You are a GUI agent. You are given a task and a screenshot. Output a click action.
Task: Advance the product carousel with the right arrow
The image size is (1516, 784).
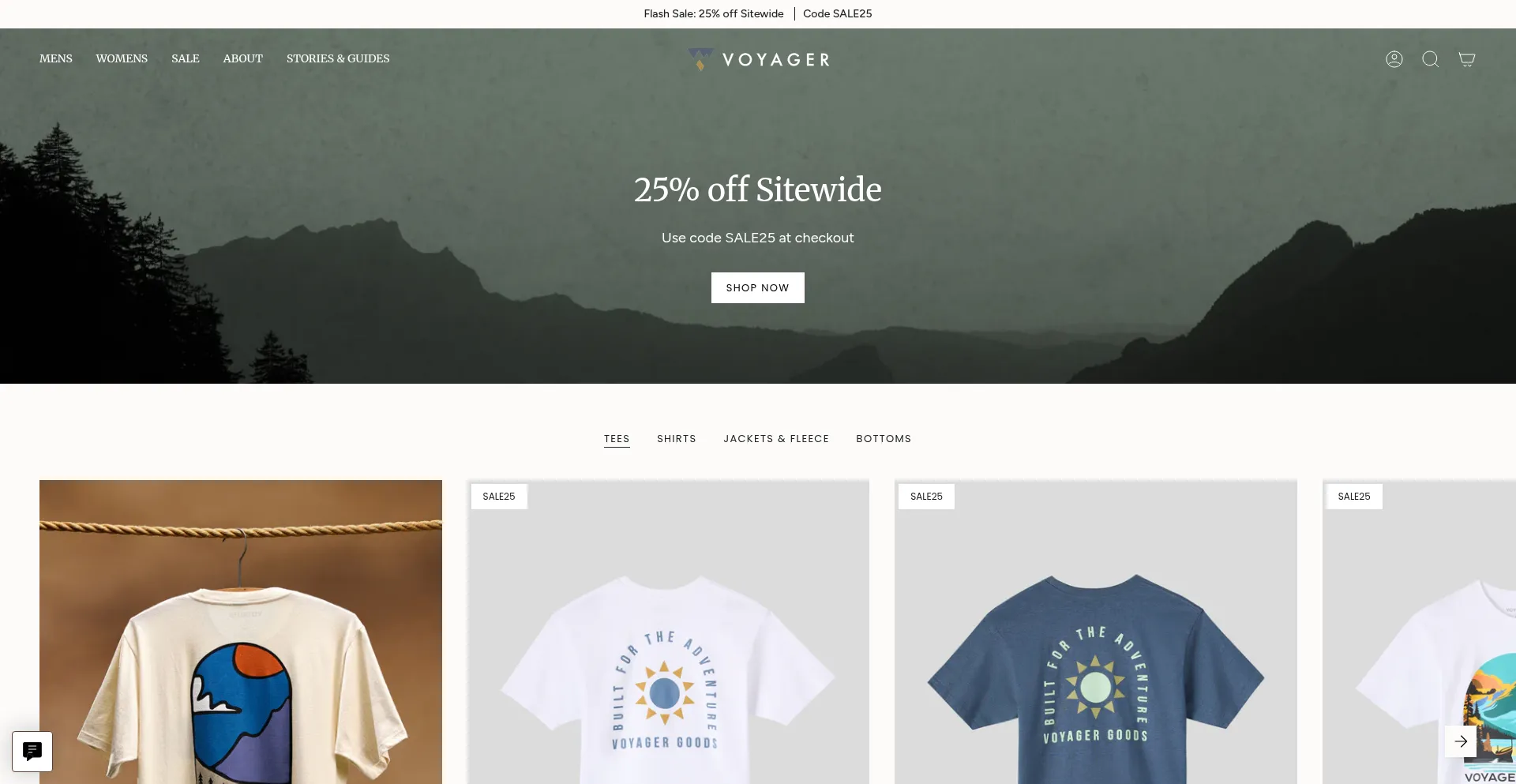[1461, 741]
